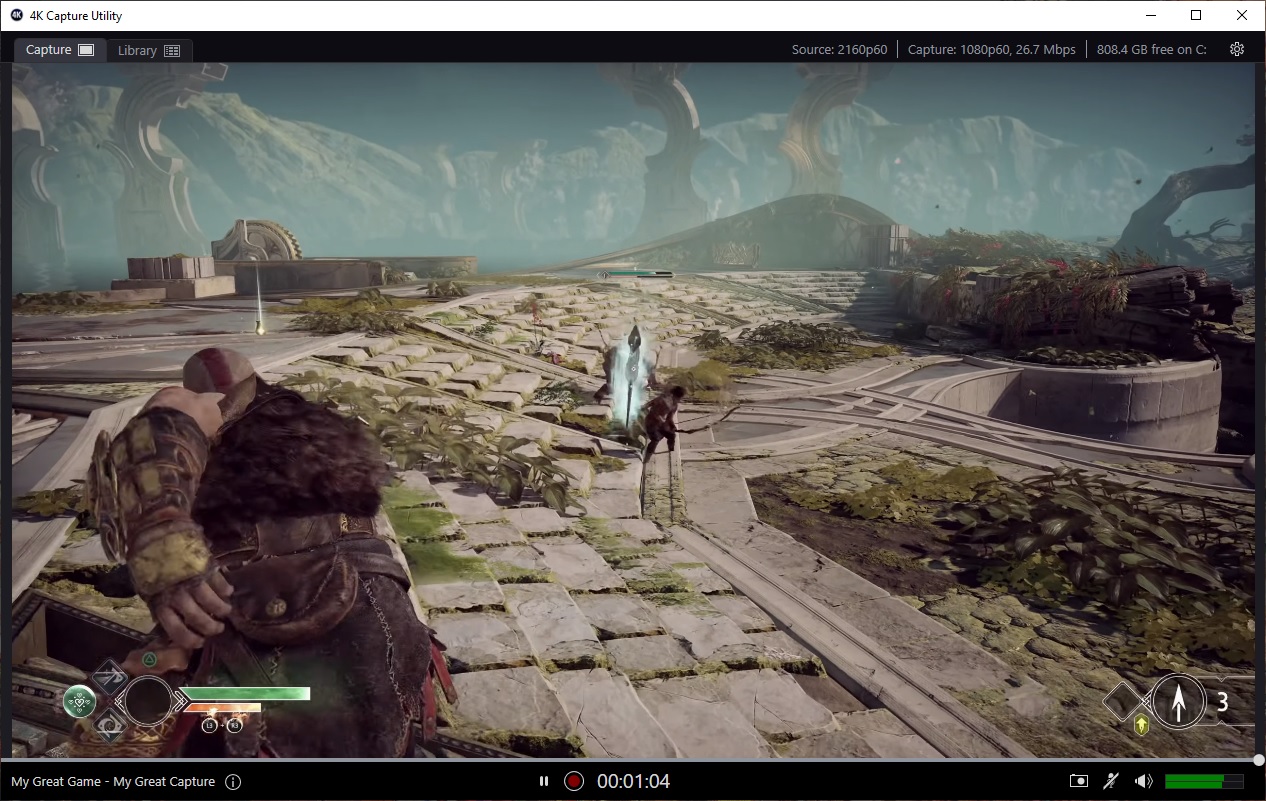Mute audio with speaker icon
This screenshot has width=1266, height=801.
coord(1144,781)
